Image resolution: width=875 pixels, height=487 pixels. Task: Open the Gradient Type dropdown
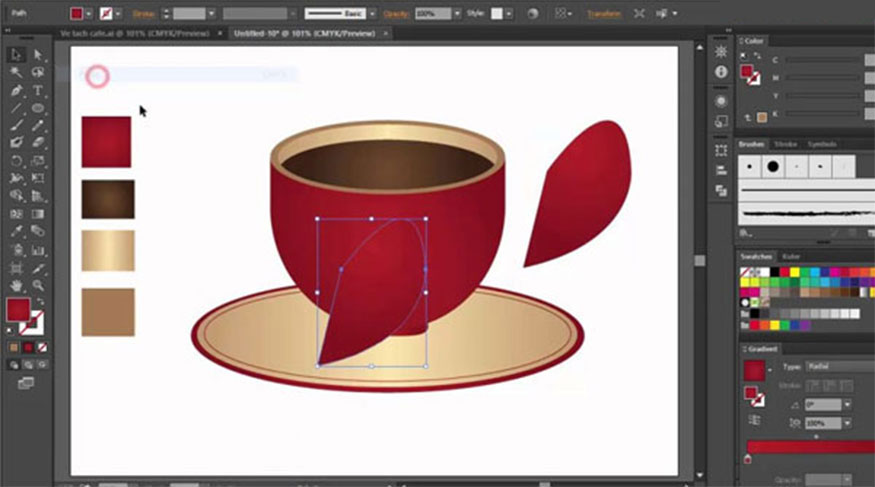click(x=835, y=368)
